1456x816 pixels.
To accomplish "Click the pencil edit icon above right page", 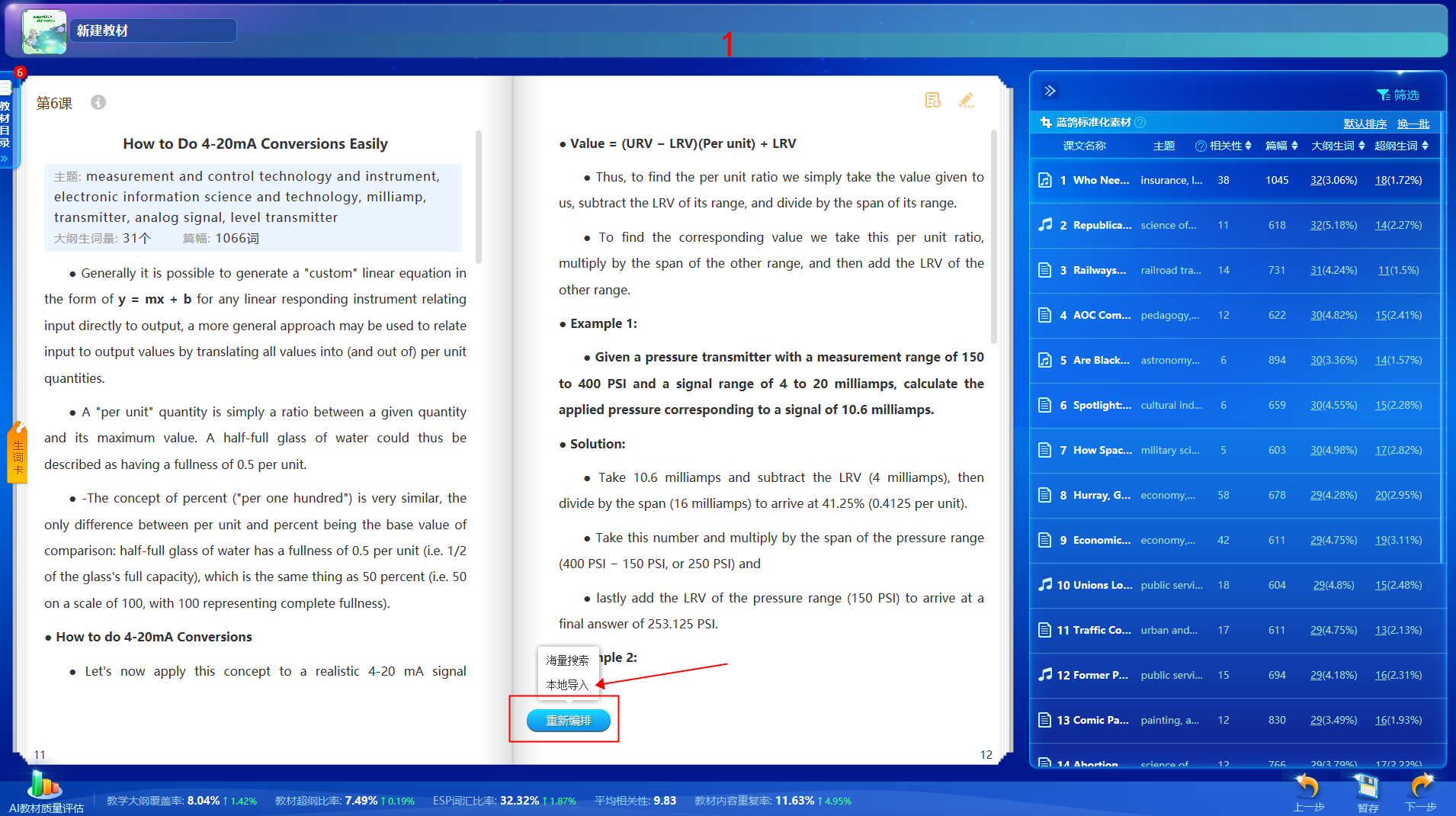I will [x=966, y=101].
